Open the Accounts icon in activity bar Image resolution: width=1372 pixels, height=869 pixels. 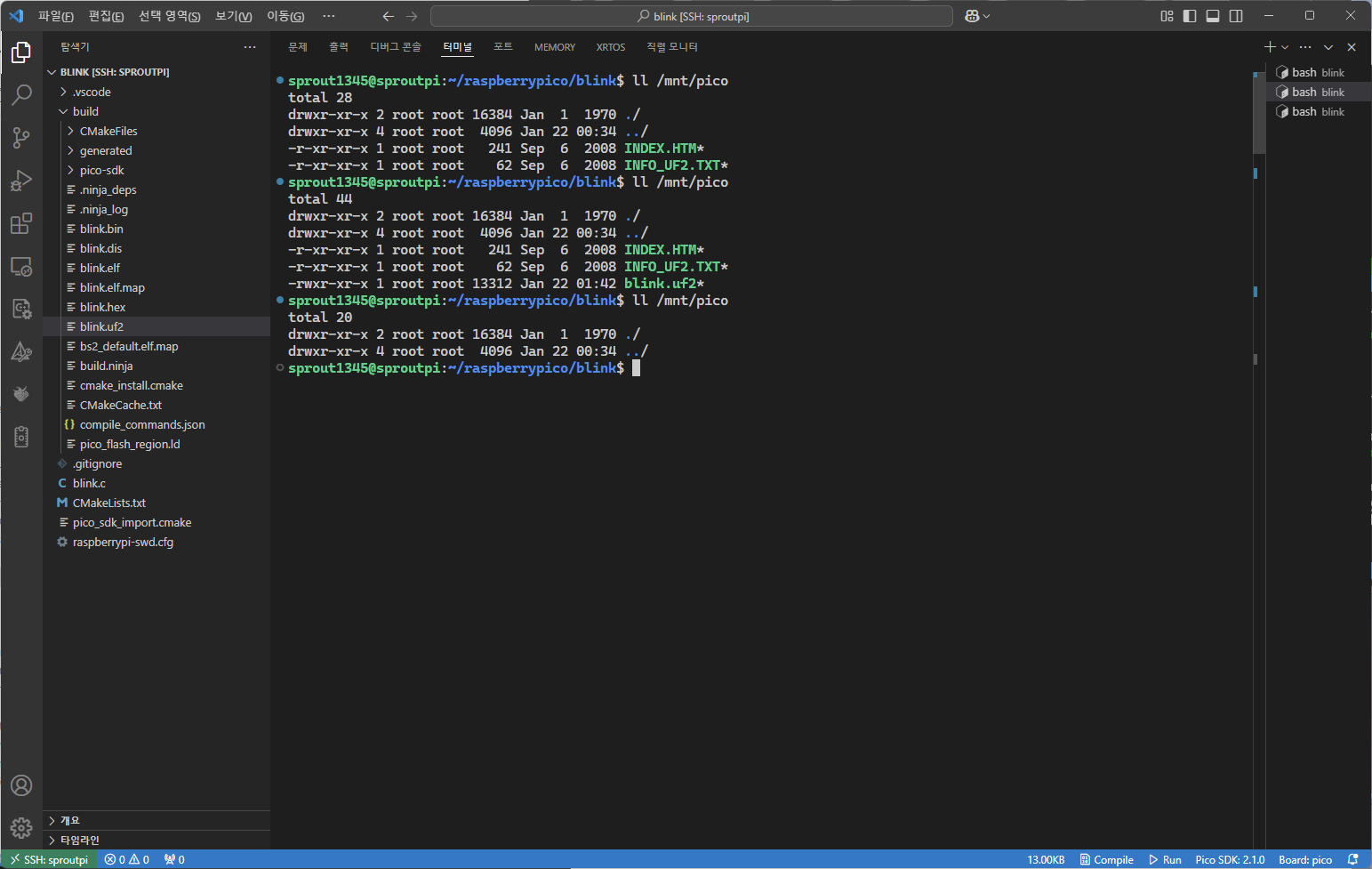(21, 785)
